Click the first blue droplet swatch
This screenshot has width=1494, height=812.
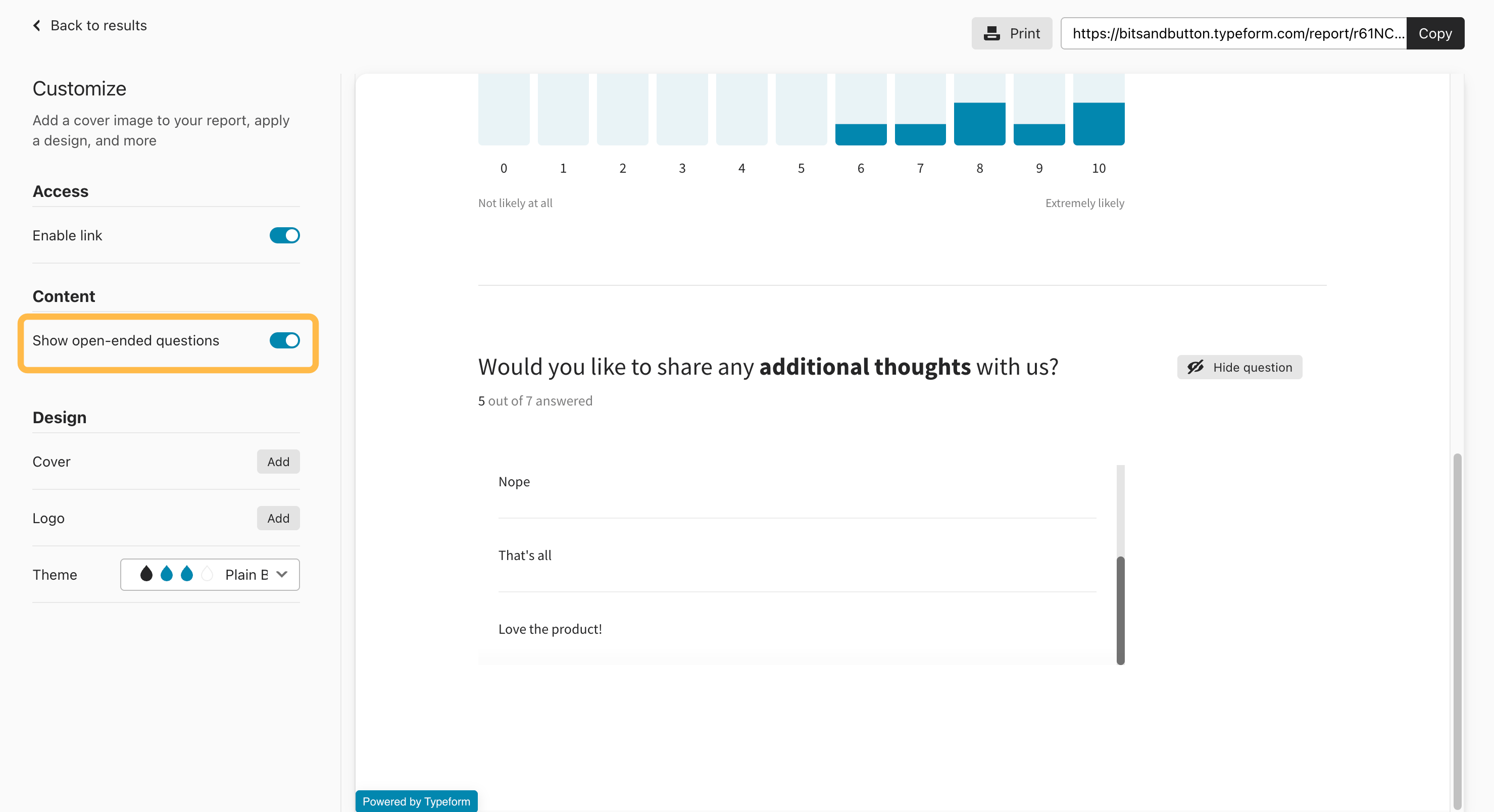pos(167,574)
